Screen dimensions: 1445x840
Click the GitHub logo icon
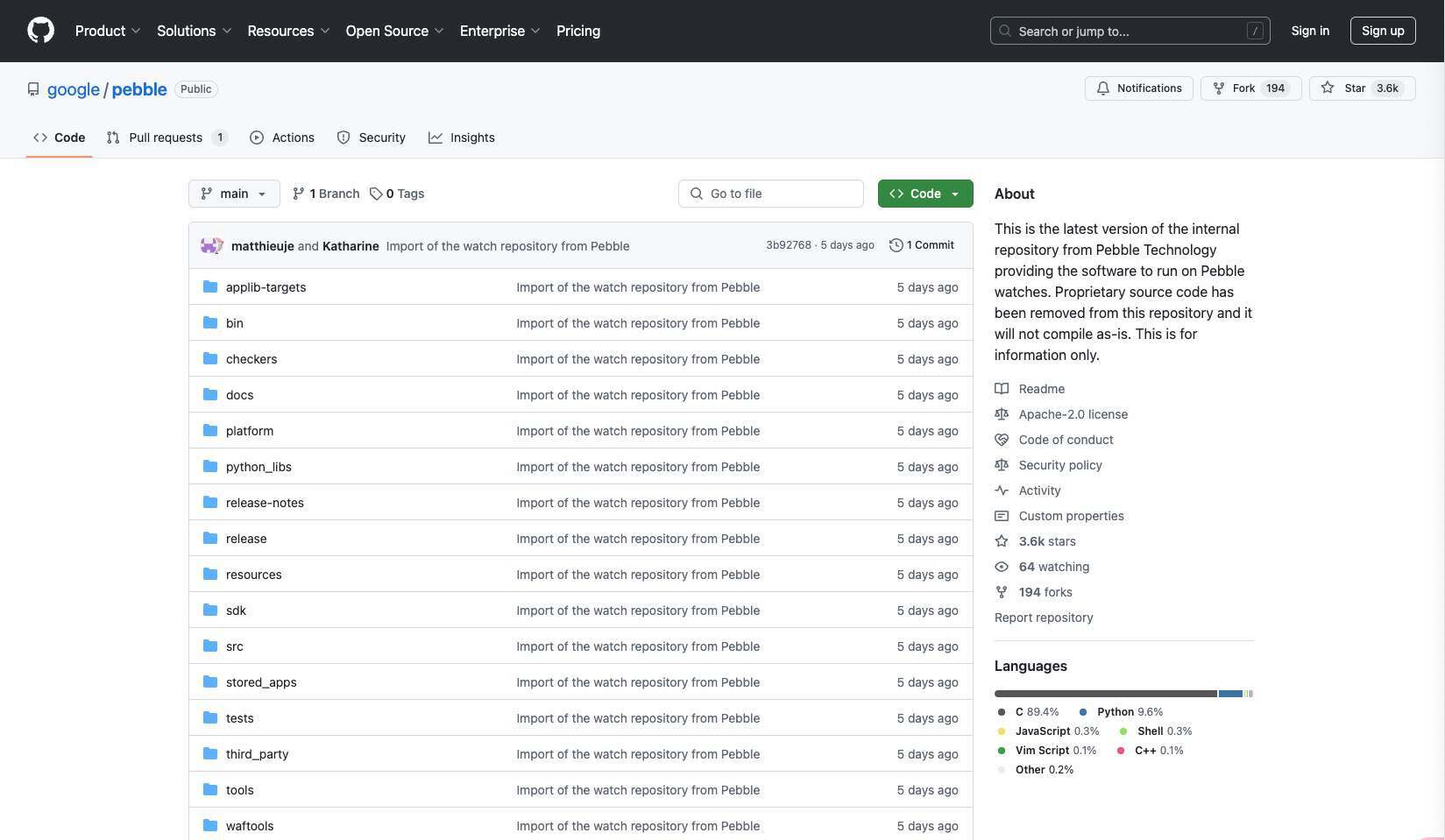point(40,31)
